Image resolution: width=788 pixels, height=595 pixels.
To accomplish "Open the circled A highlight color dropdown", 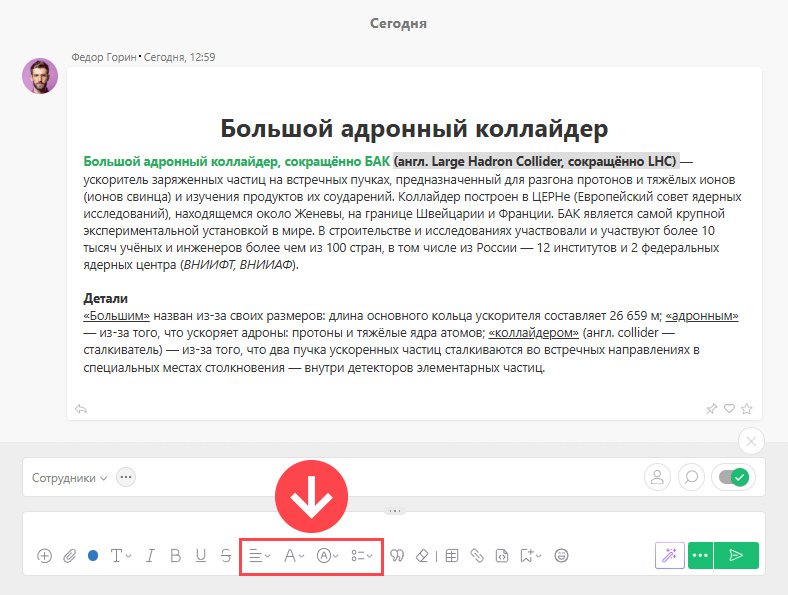I will [328, 556].
